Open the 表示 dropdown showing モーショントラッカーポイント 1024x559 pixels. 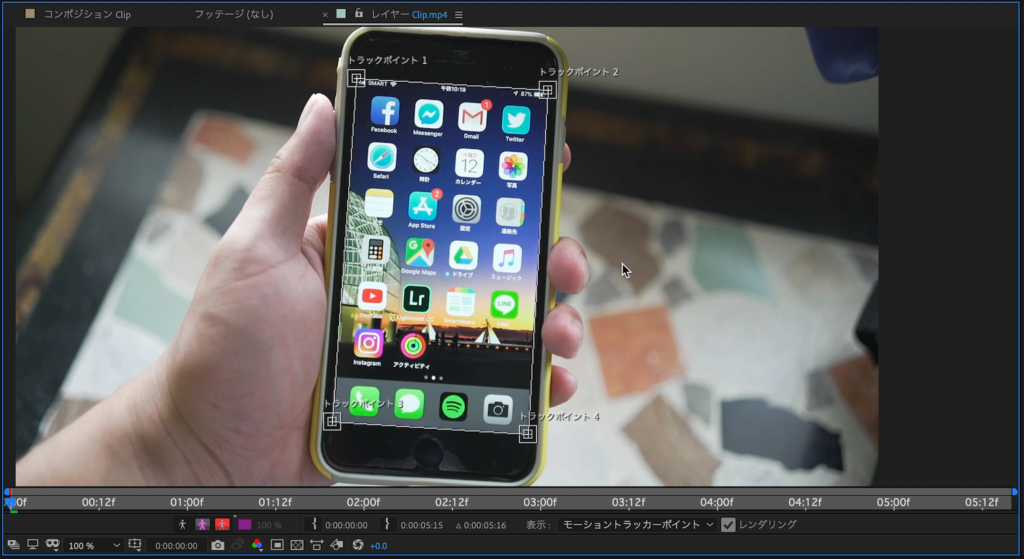[x=637, y=524]
